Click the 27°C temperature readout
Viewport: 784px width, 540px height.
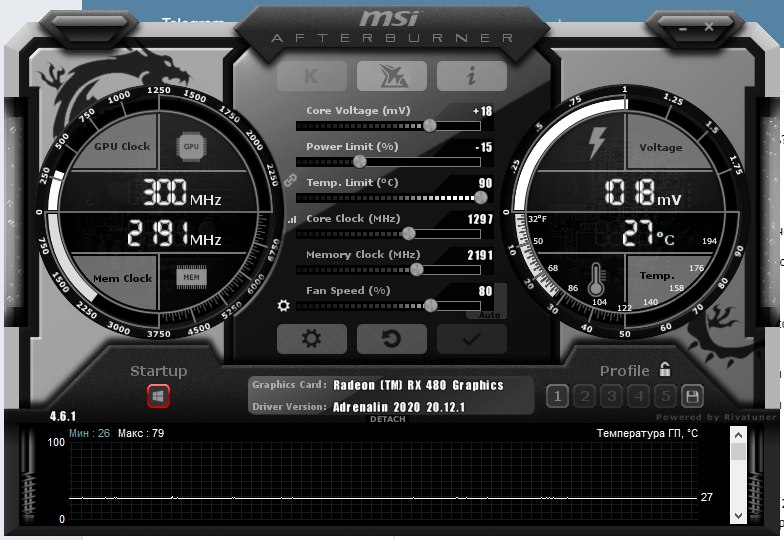[x=648, y=234]
